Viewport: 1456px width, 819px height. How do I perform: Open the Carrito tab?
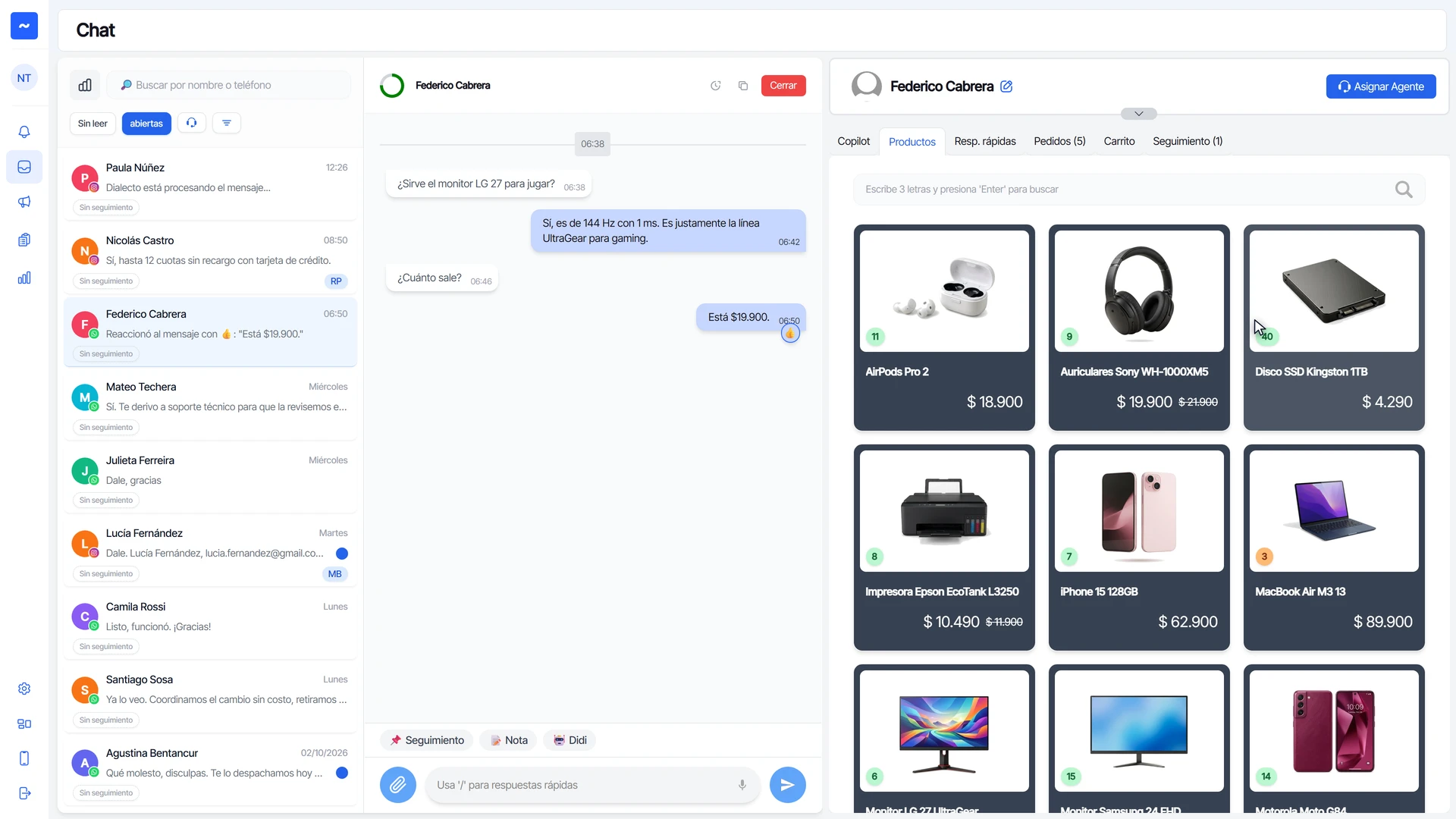click(x=1119, y=141)
